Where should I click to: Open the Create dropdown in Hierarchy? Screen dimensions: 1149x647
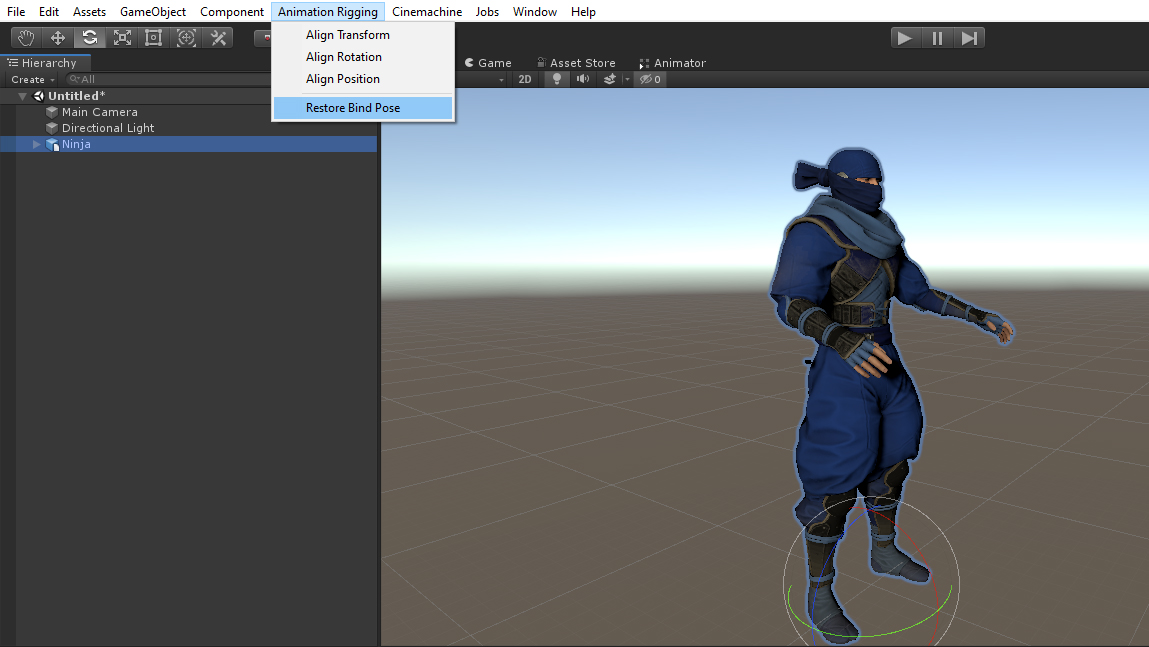coord(32,79)
